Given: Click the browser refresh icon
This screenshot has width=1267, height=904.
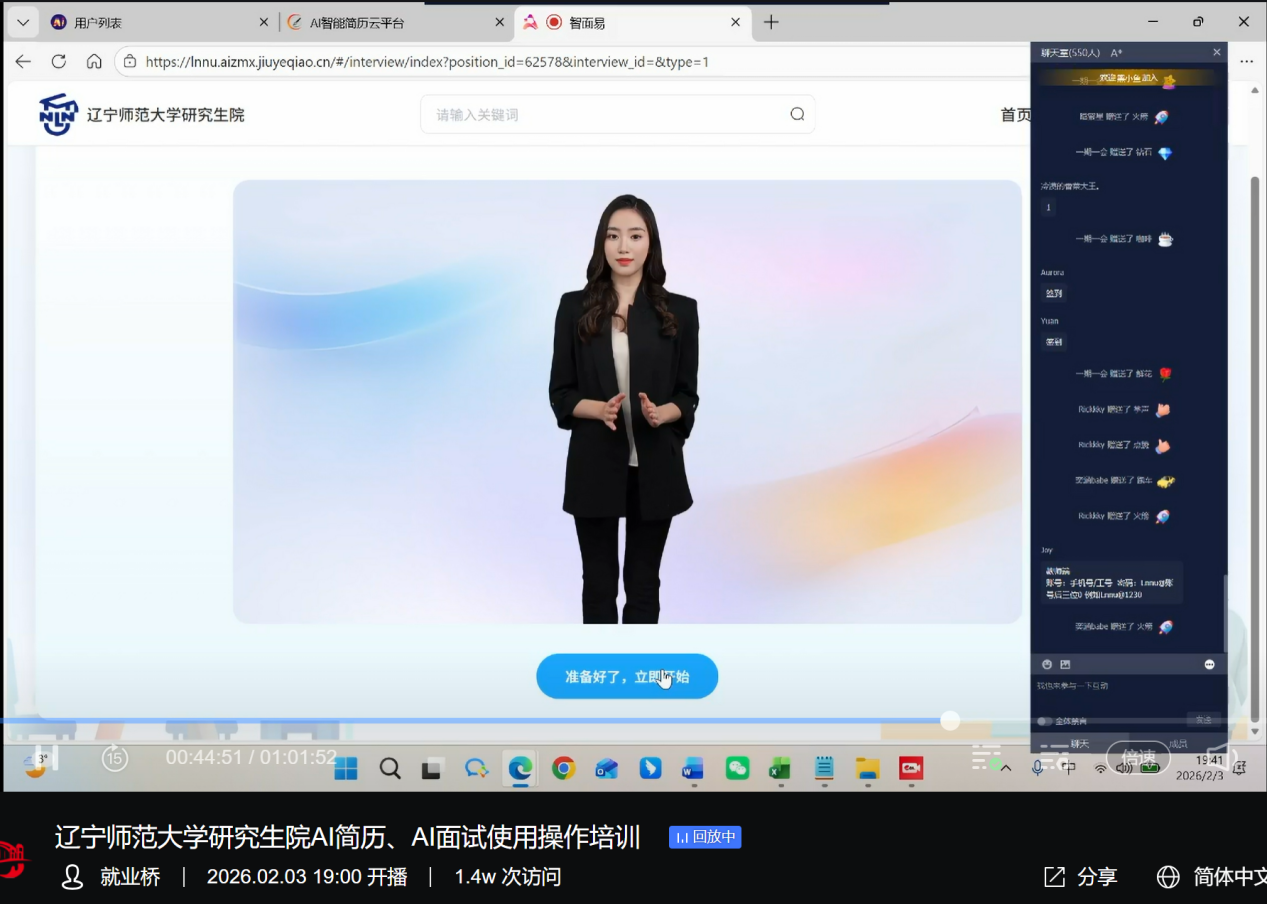Looking at the screenshot, I should tap(59, 62).
